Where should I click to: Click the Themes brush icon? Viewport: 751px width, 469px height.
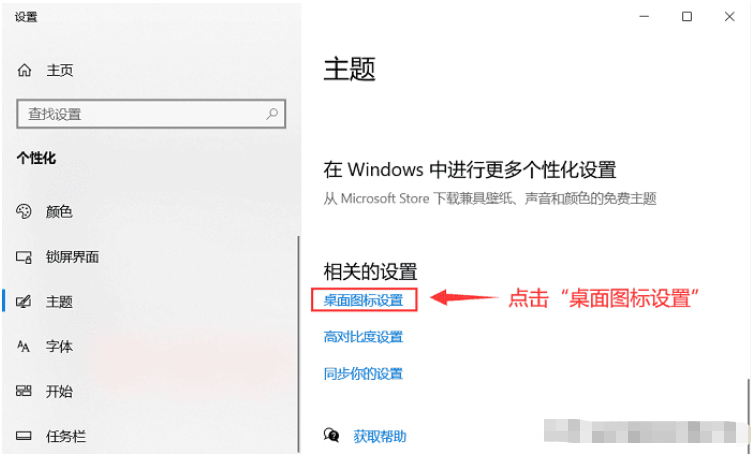(x=24, y=302)
